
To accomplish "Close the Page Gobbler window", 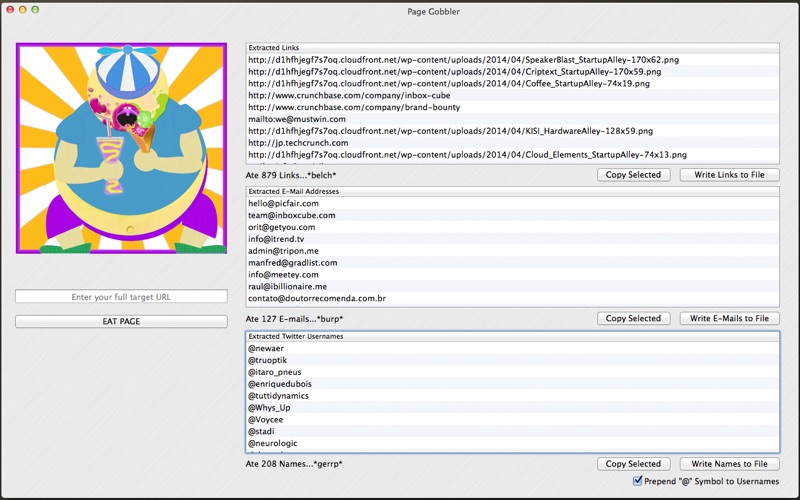I will pos(10,10).
